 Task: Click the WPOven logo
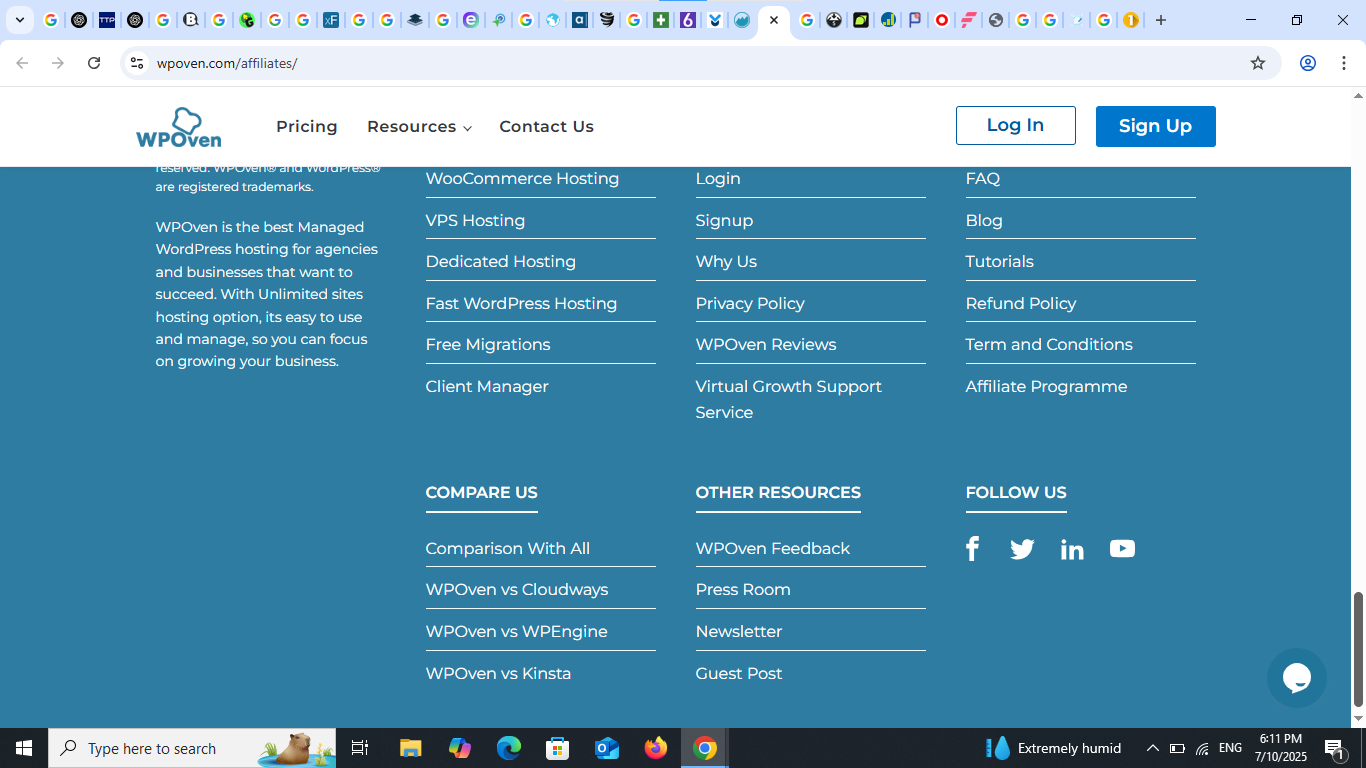pos(179,127)
